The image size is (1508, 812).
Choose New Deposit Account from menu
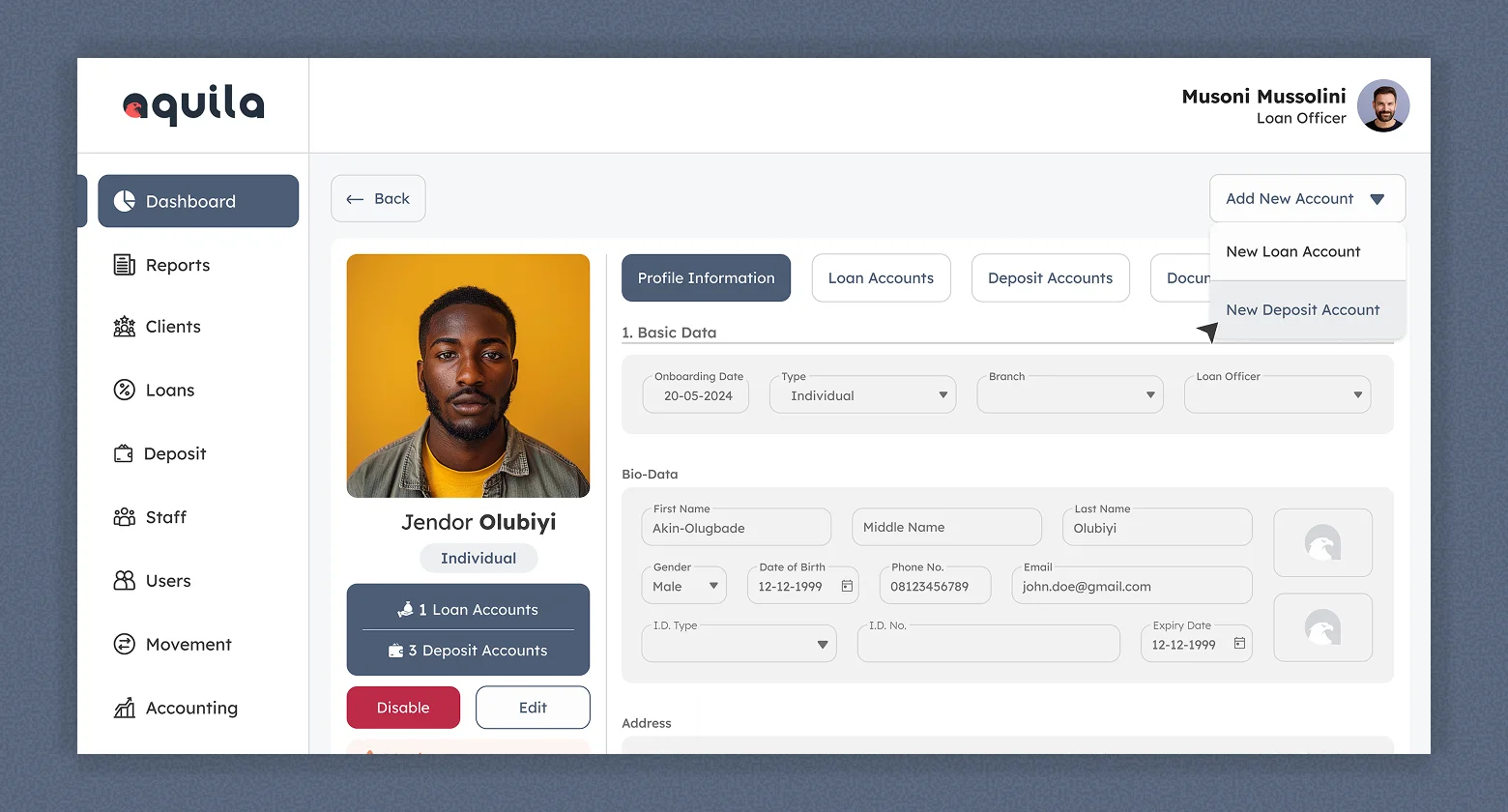[x=1302, y=310]
